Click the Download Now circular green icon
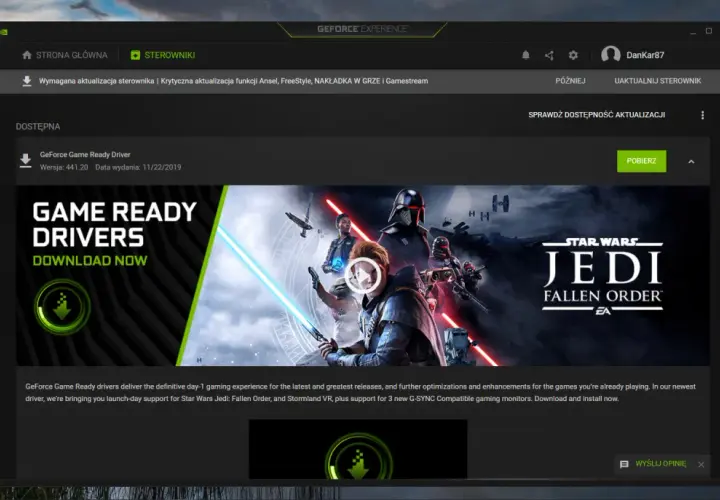The width and height of the screenshot is (720, 500). coord(62,306)
